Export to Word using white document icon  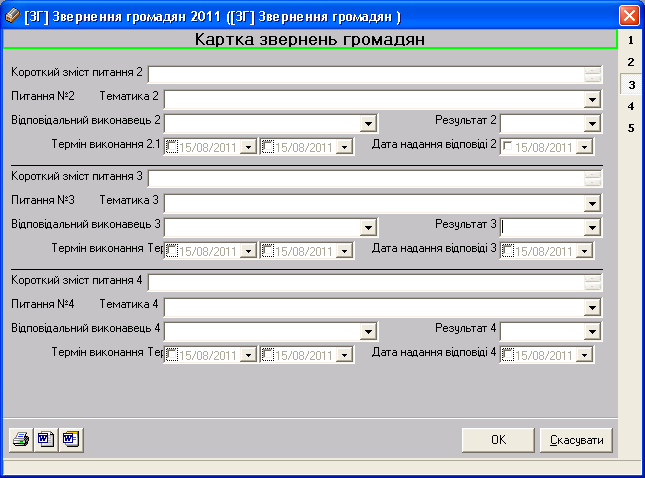coord(46,440)
